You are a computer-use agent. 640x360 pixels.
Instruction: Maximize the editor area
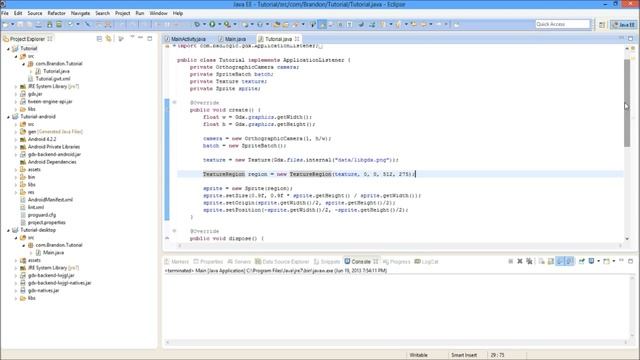click(631, 38)
